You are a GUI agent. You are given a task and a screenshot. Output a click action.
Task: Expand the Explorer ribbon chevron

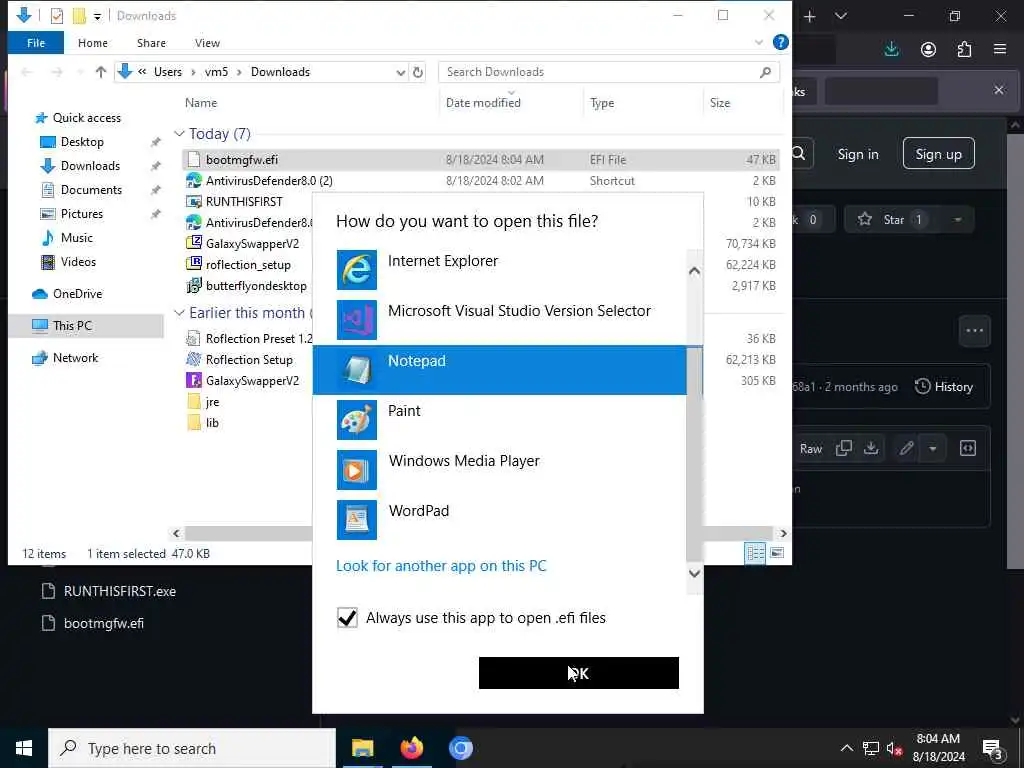(x=759, y=42)
